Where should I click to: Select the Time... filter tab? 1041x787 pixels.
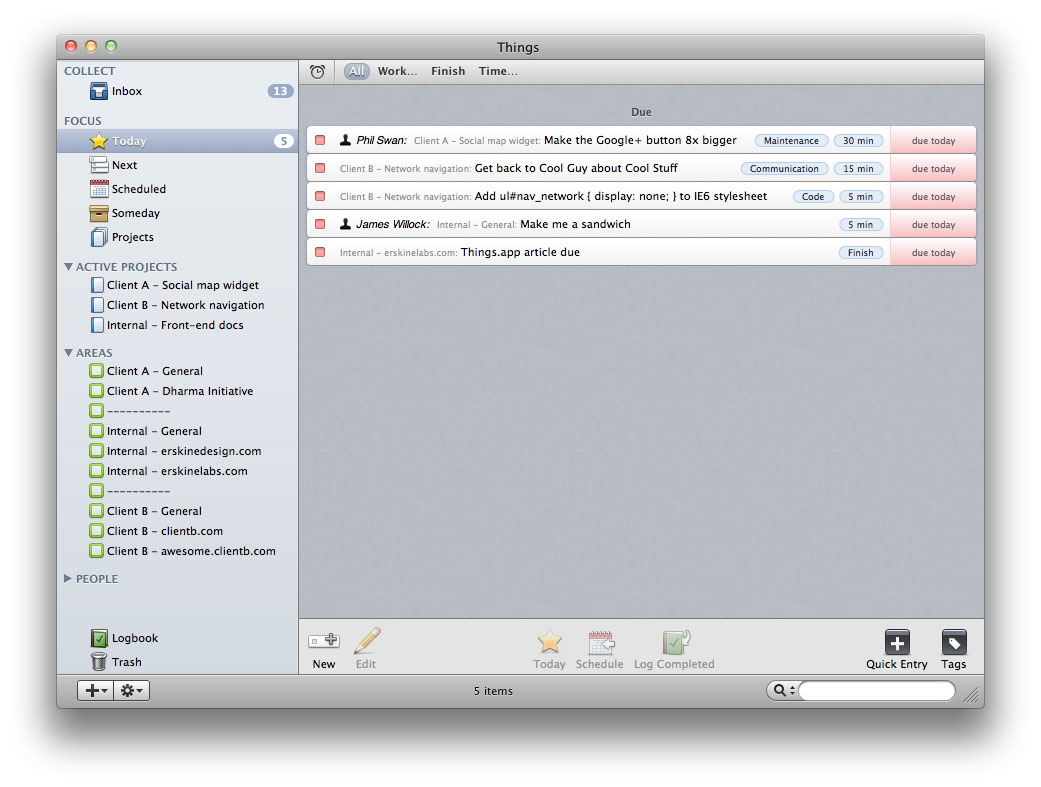(497, 71)
